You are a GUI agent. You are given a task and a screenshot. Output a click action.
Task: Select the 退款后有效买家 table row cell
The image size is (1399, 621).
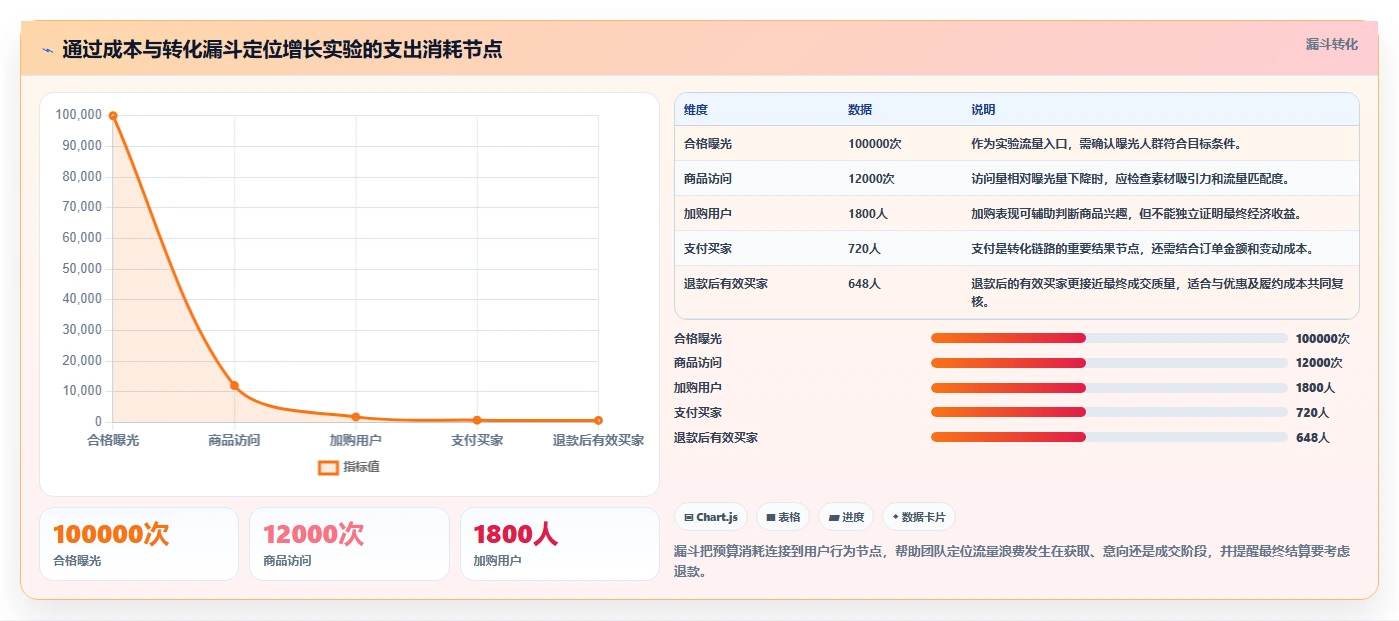coord(758,292)
